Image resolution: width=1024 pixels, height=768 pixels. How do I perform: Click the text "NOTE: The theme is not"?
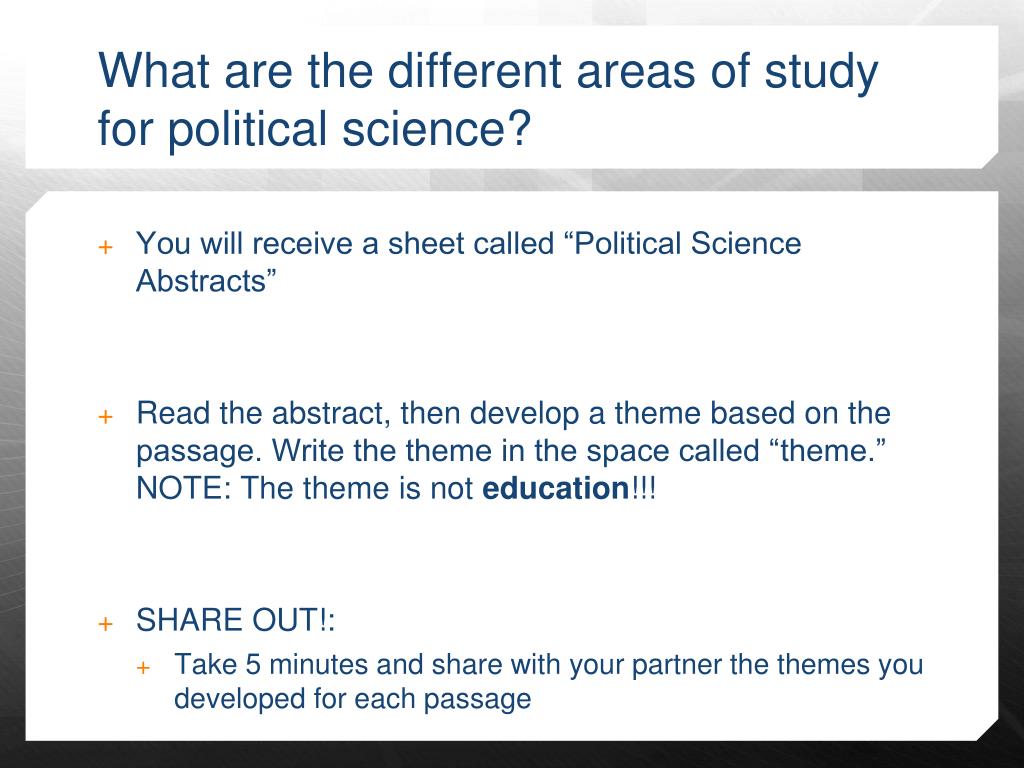pyautogui.click(x=304, y=488)
